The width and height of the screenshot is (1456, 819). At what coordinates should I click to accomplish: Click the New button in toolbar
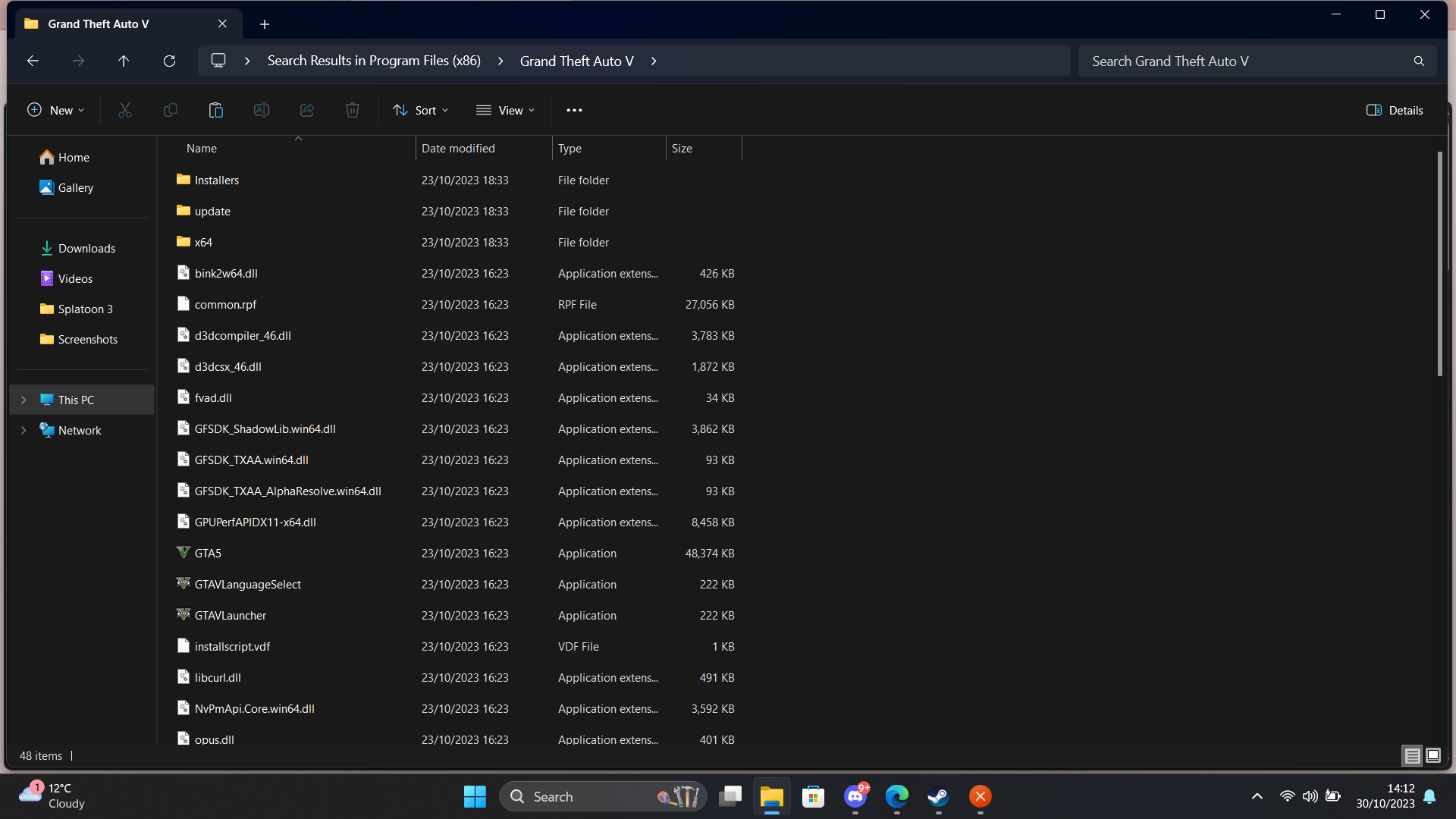pos(56,111)
